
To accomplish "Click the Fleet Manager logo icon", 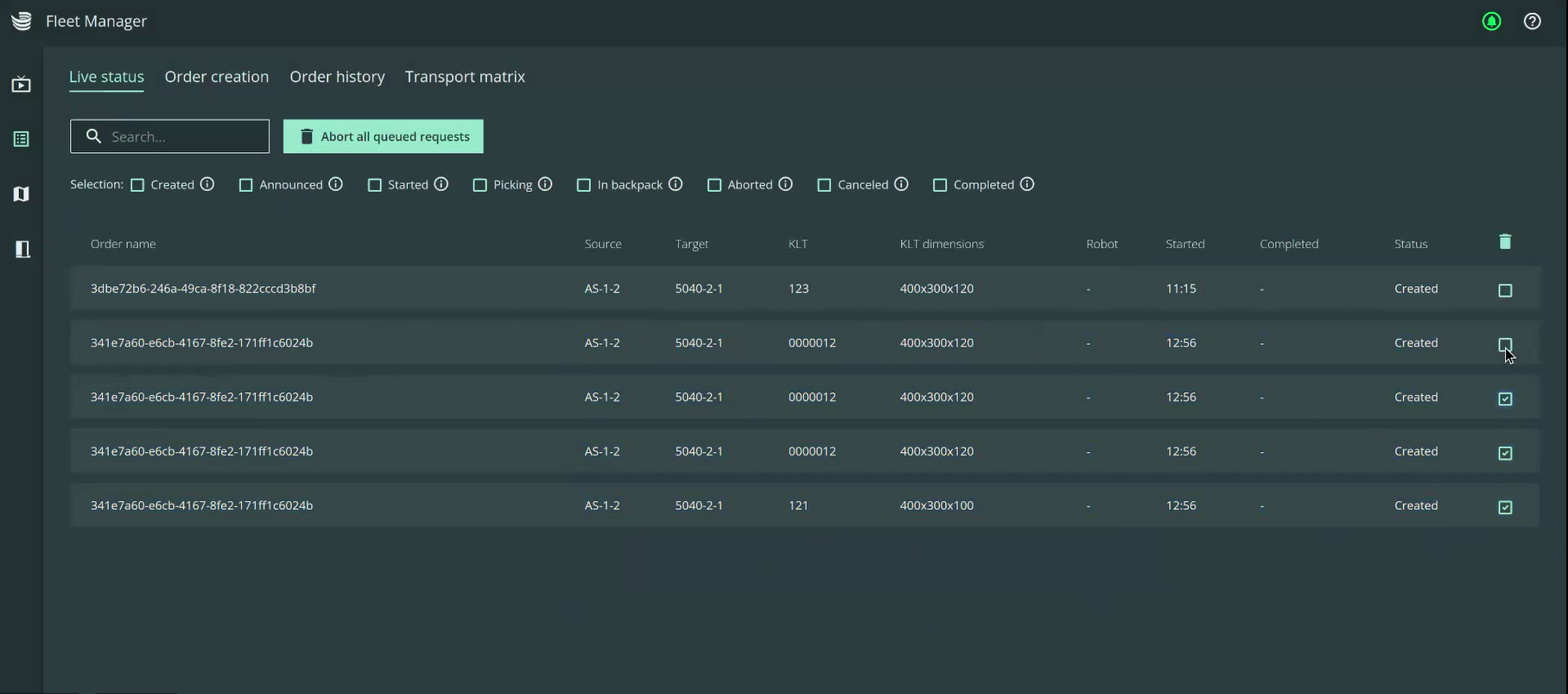I will (22, 21).
